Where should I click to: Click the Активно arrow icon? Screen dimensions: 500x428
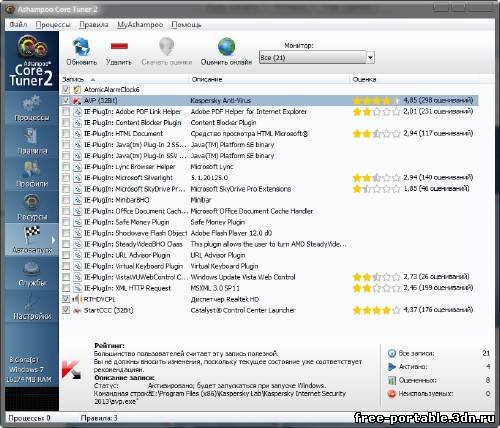coord(392,367)
